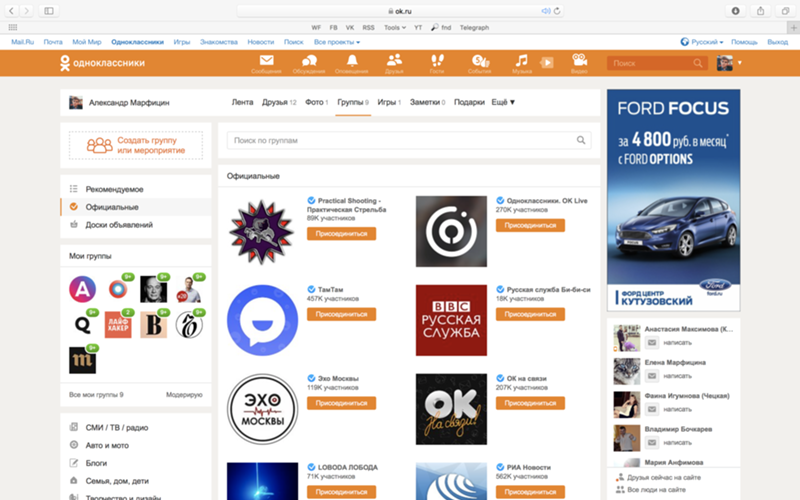Image resolution: width=800 pixels, height=500 pixels.
Task: Open ТамТам group logo image
Action: coord(262,320)
